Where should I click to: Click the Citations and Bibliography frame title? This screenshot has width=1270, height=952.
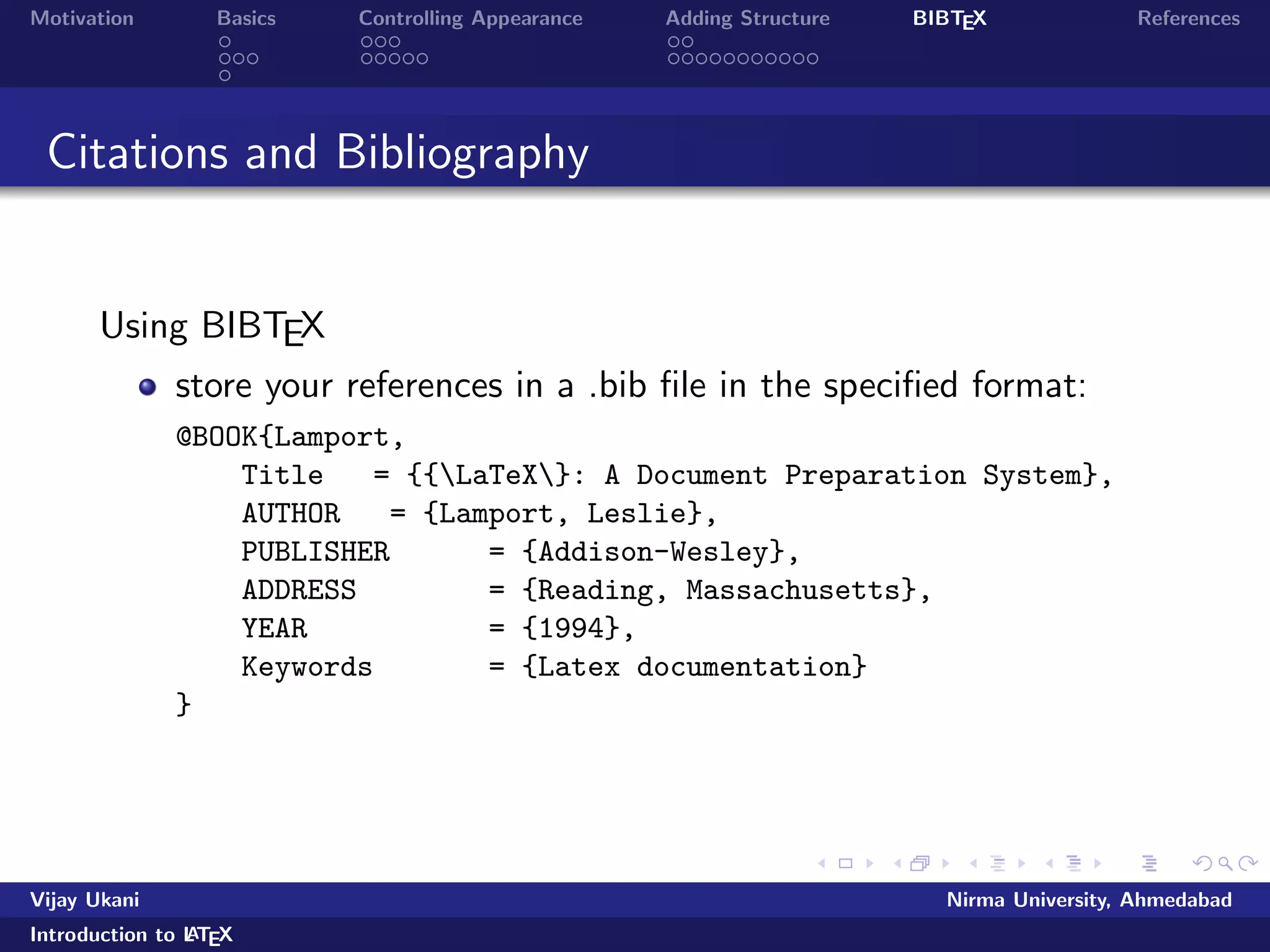318,152
